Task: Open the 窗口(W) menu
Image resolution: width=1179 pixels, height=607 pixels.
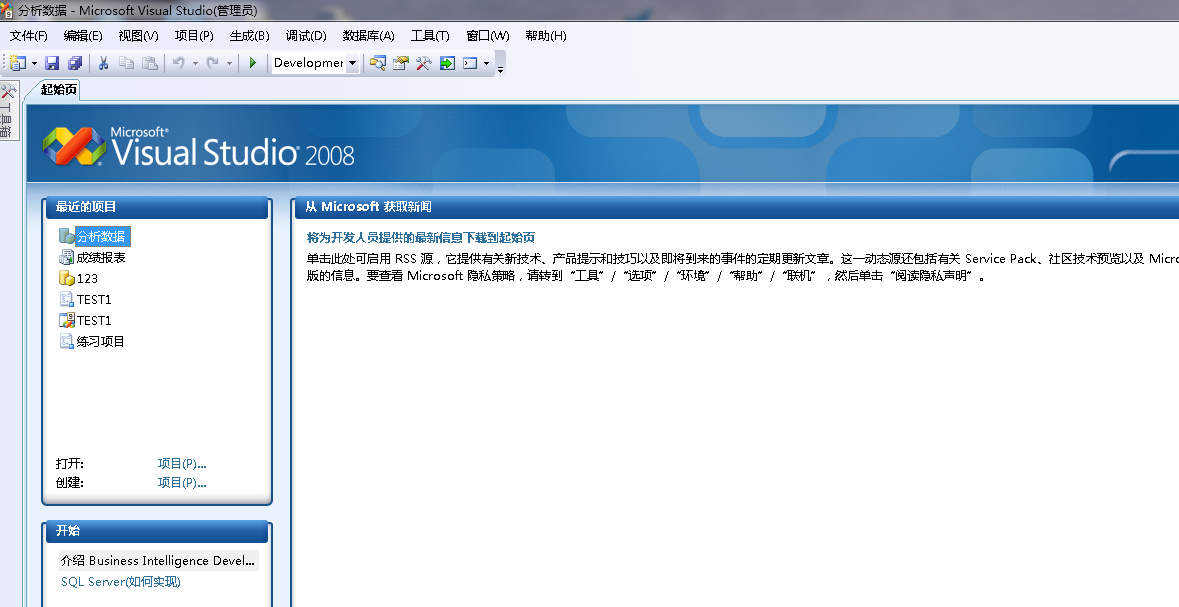Action: point(488,35)
